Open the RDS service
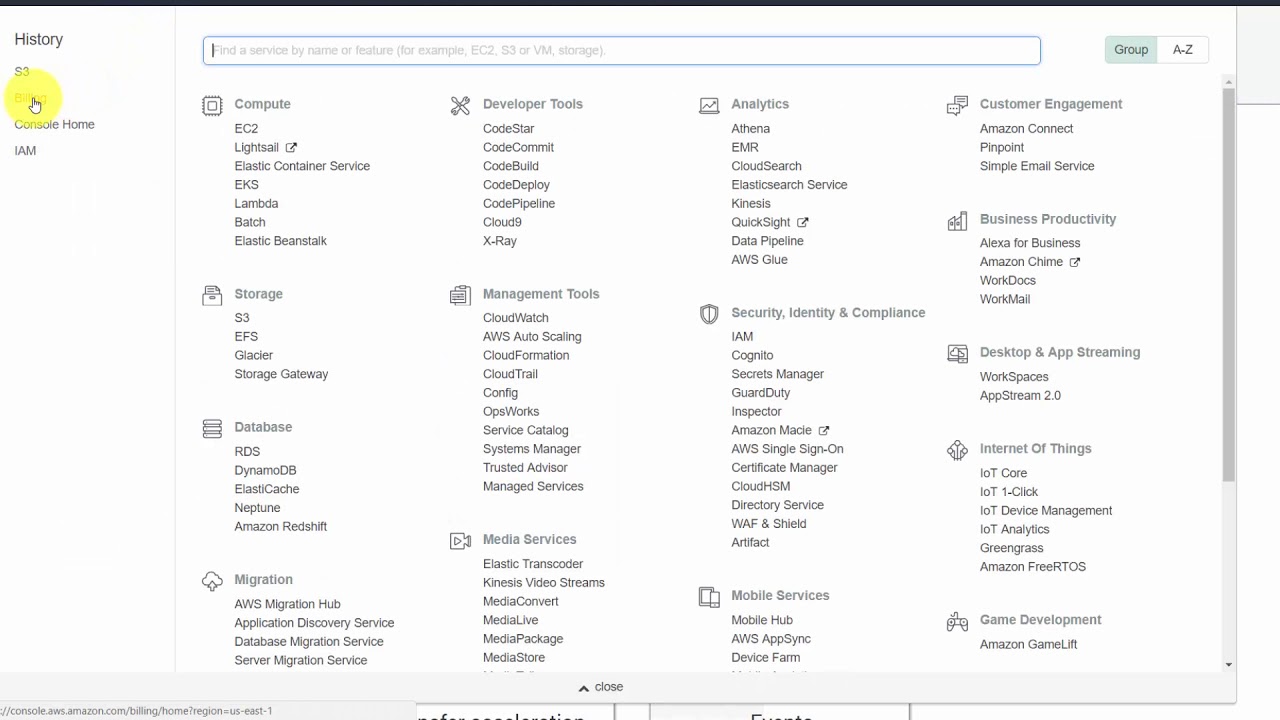Screen dimensions: 1280x720 [x=247, y=451]
